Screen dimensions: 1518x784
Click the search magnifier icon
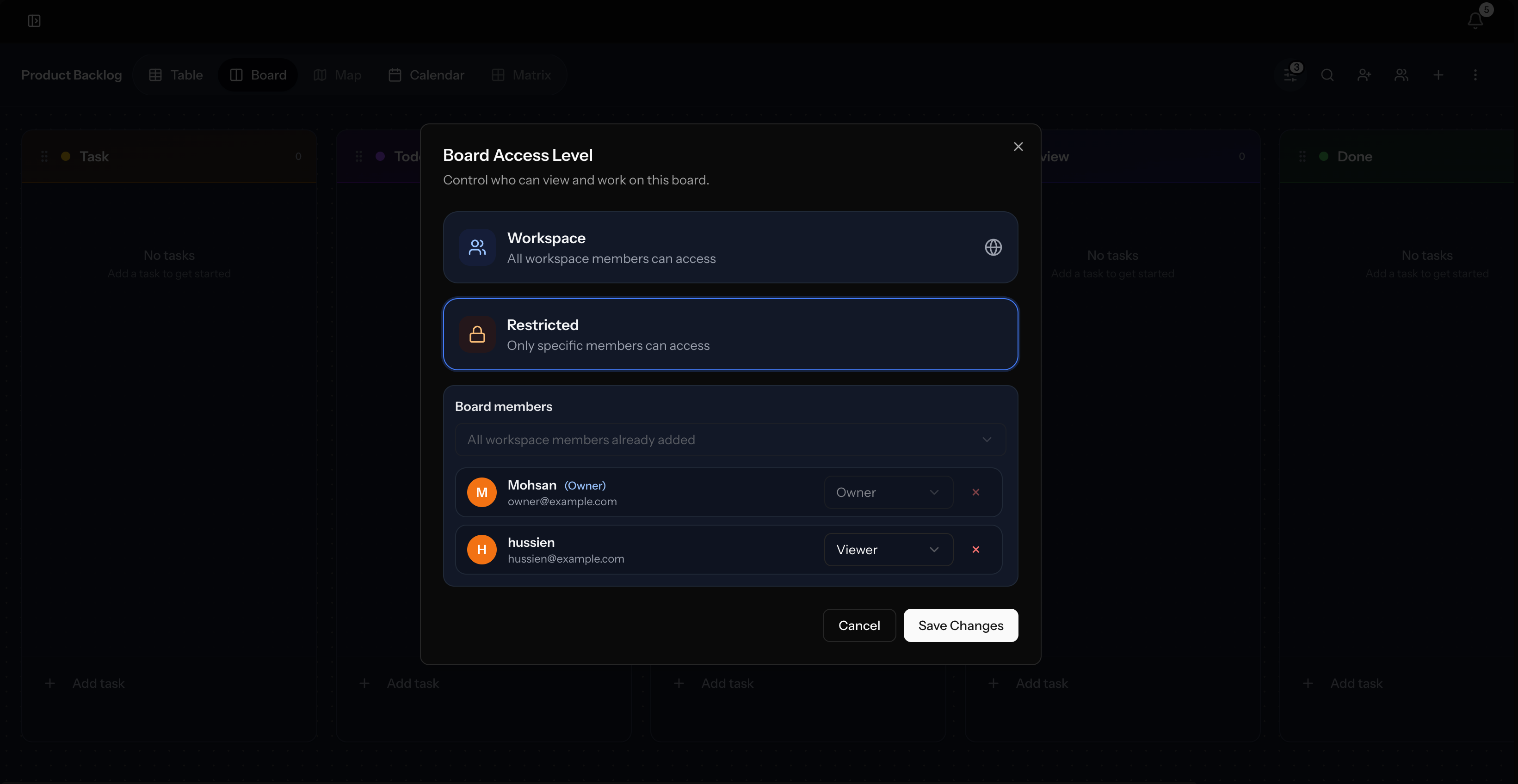coord(1327,75)
